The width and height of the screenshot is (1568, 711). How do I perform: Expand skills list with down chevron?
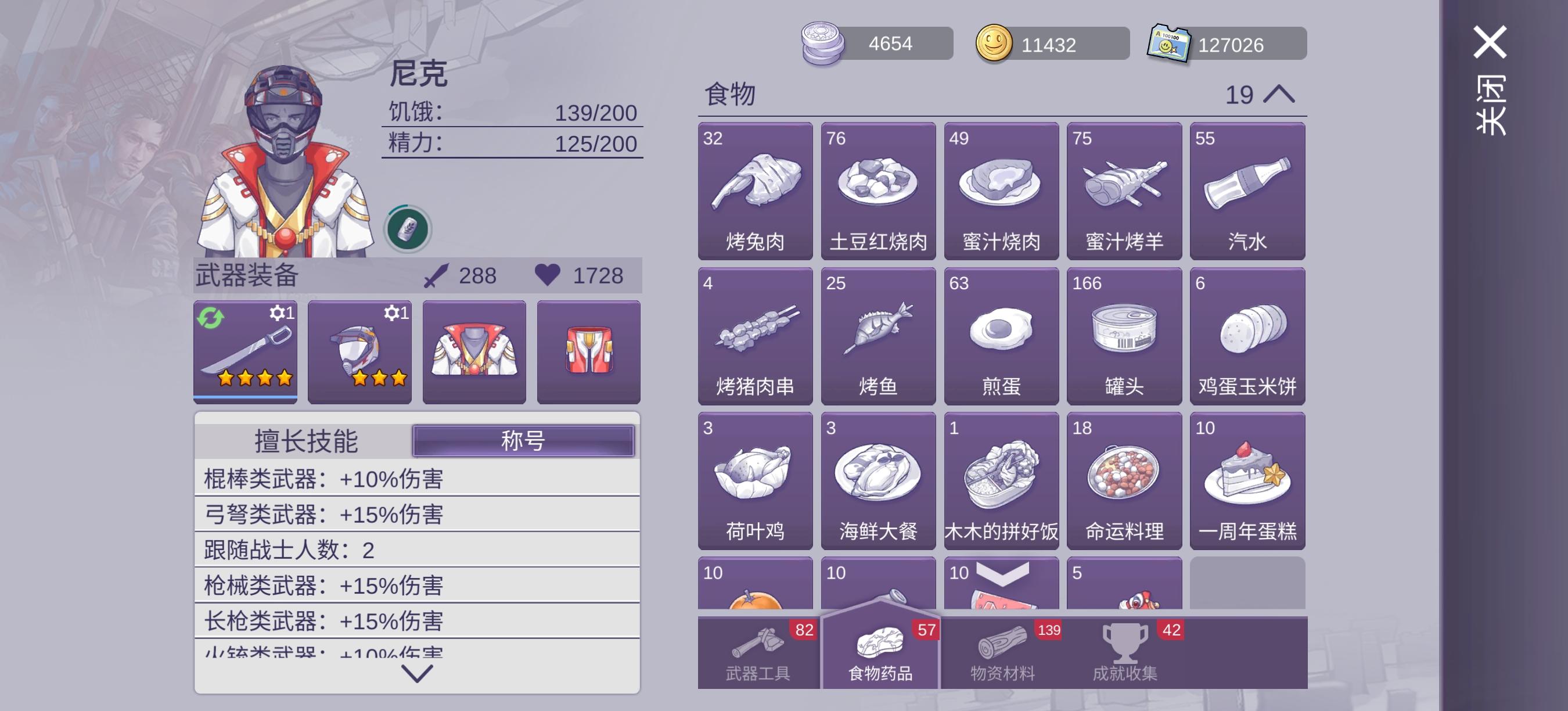tap(417, 673)
